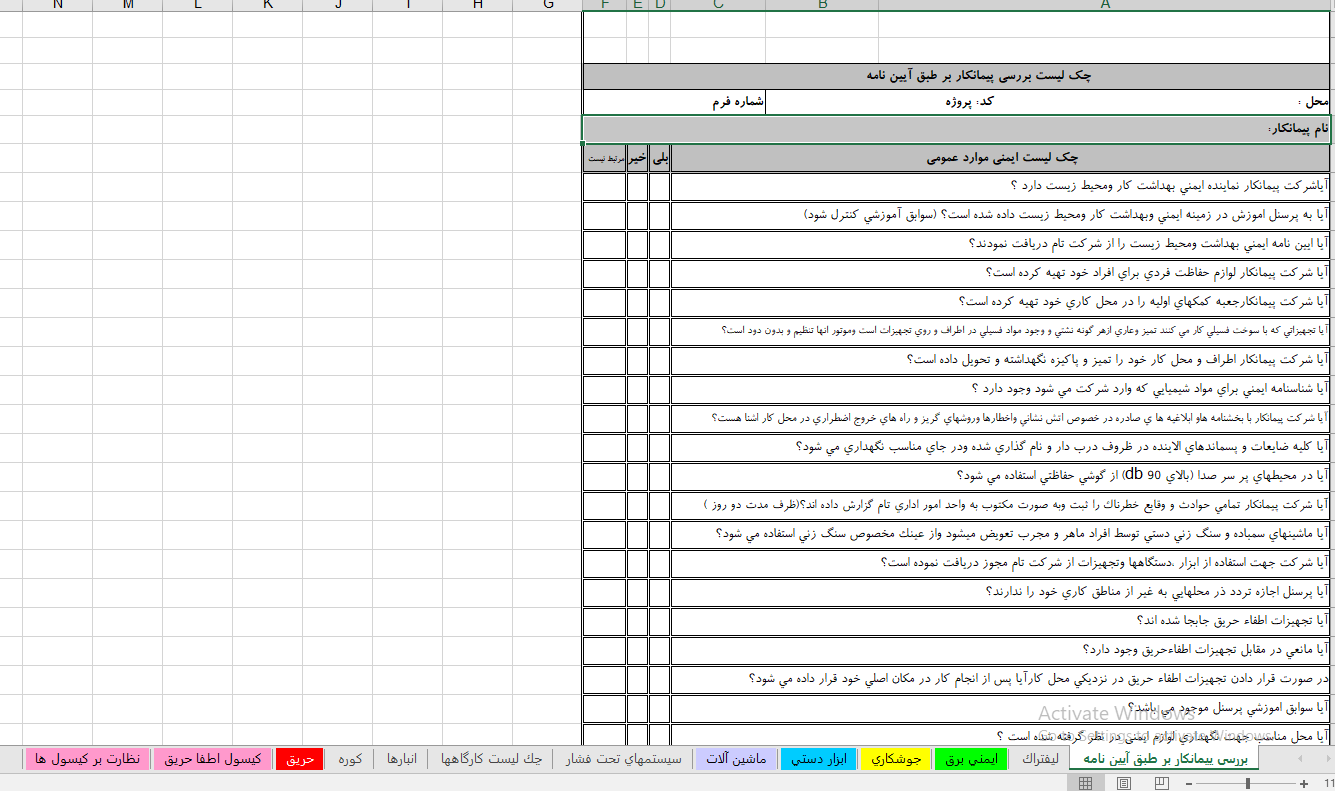The image size is (1335, 791).
Task: Select column M header
Action: coord(128,5)
